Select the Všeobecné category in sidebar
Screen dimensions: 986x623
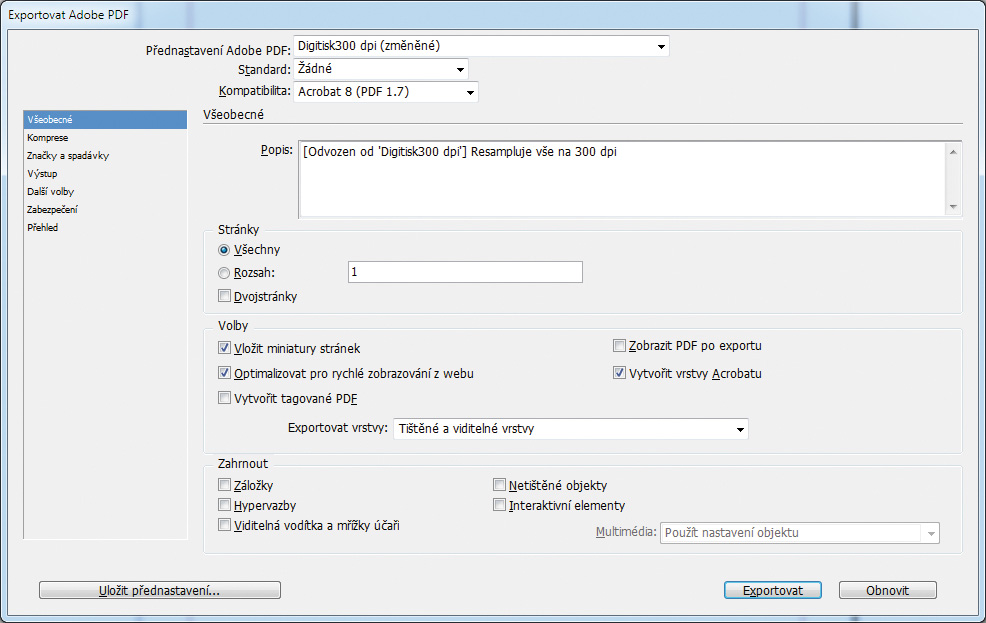pos(105,119)
